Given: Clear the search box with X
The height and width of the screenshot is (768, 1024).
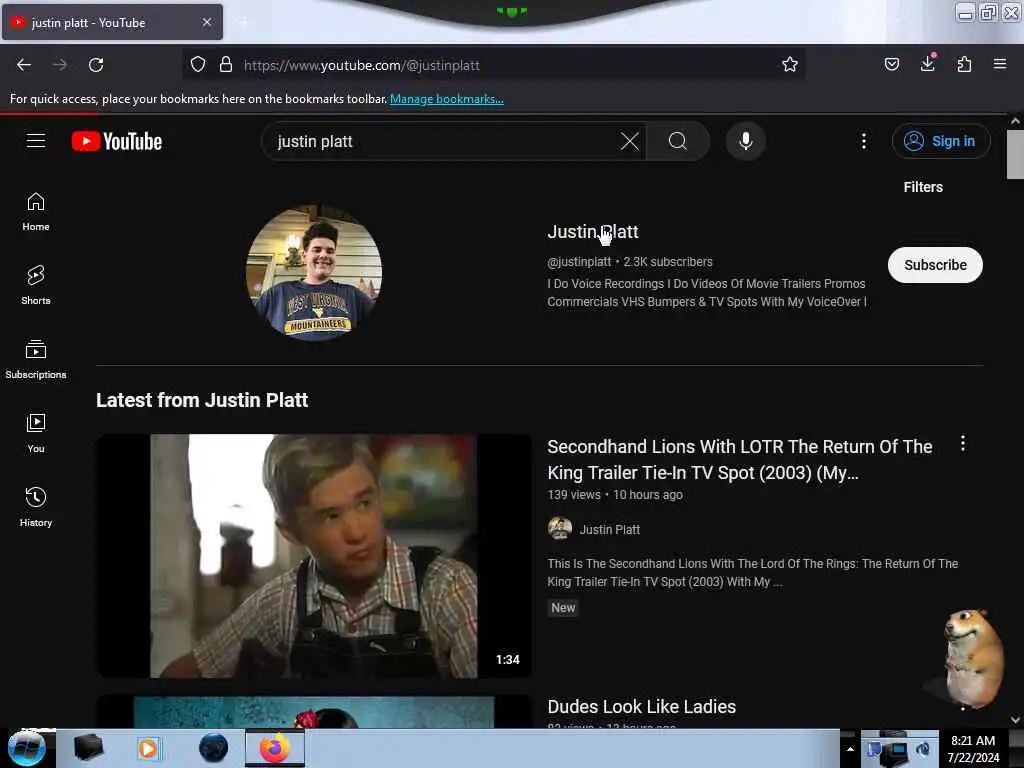Looking at the screenshot, I should click(x=630, y=141).
